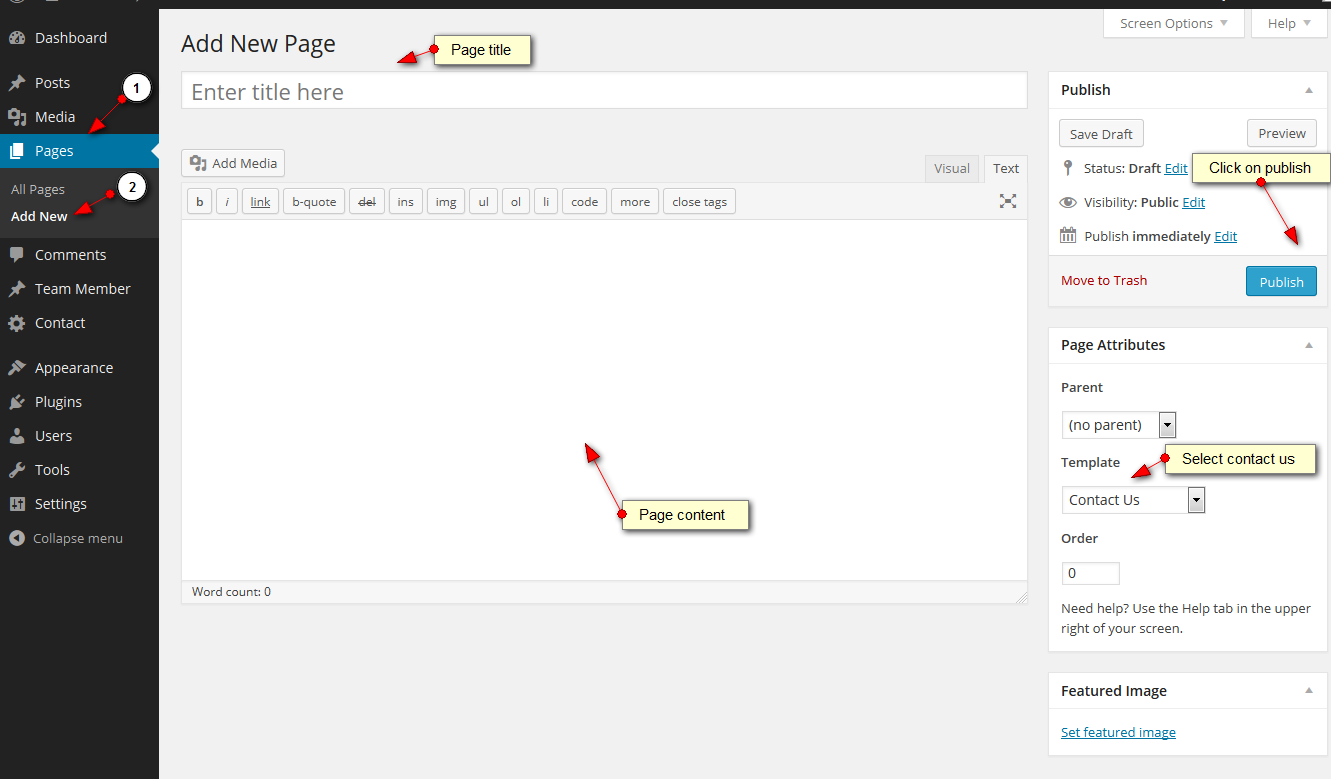Switch to the Text editor tab

tap(1006, 168)
